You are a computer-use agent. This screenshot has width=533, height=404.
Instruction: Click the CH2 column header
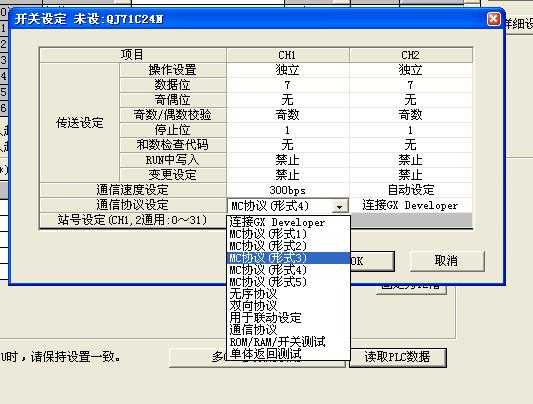click(411, 55)
